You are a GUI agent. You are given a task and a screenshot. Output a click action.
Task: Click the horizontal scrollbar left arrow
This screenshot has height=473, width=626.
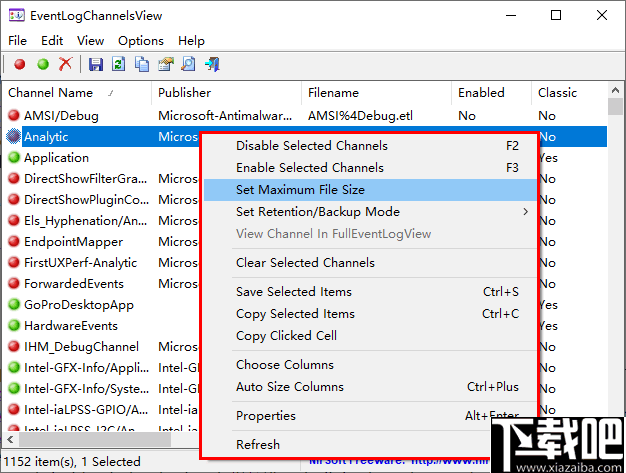tap(10, 440)
